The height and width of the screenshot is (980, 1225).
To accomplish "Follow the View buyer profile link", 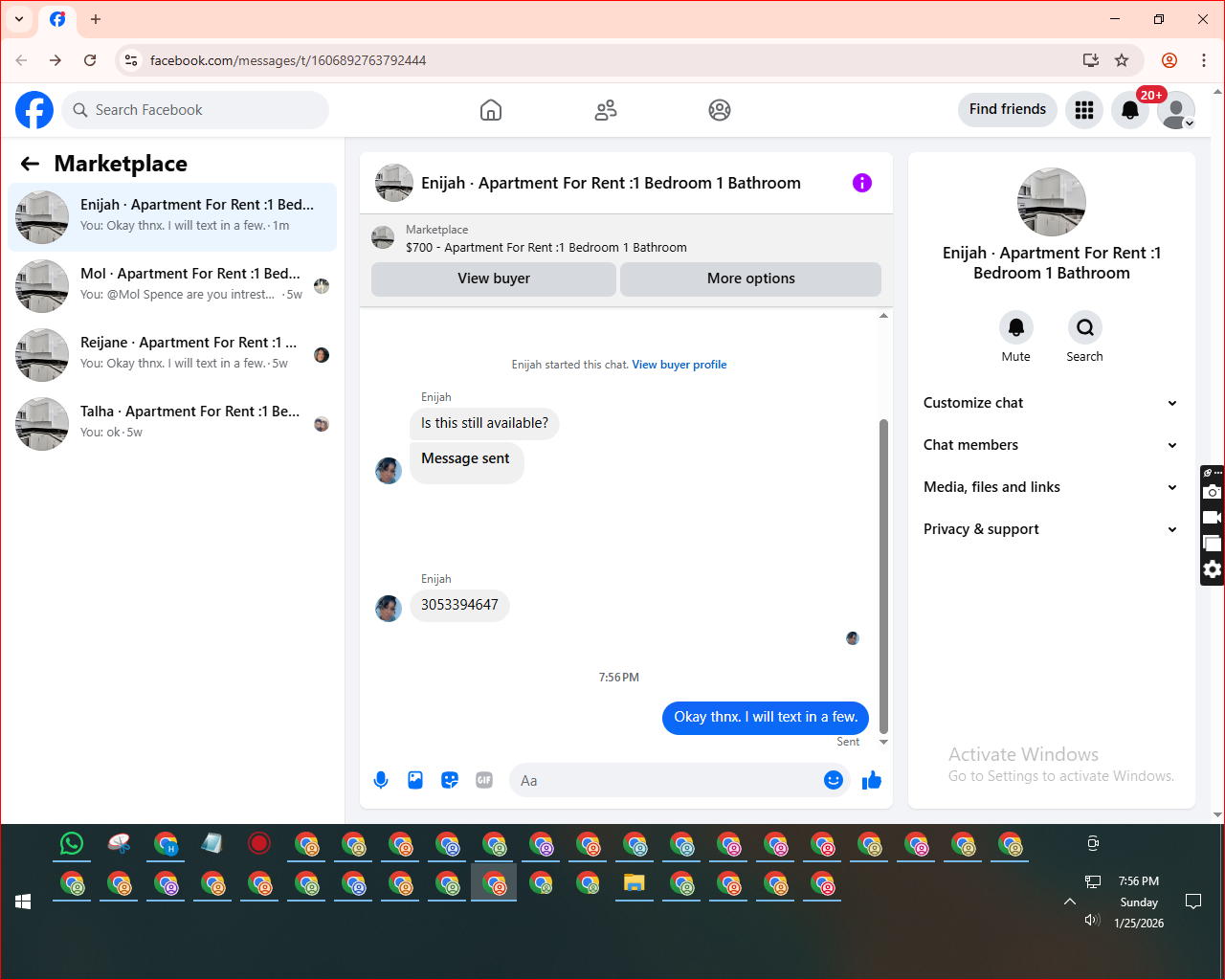I will 679,365.
